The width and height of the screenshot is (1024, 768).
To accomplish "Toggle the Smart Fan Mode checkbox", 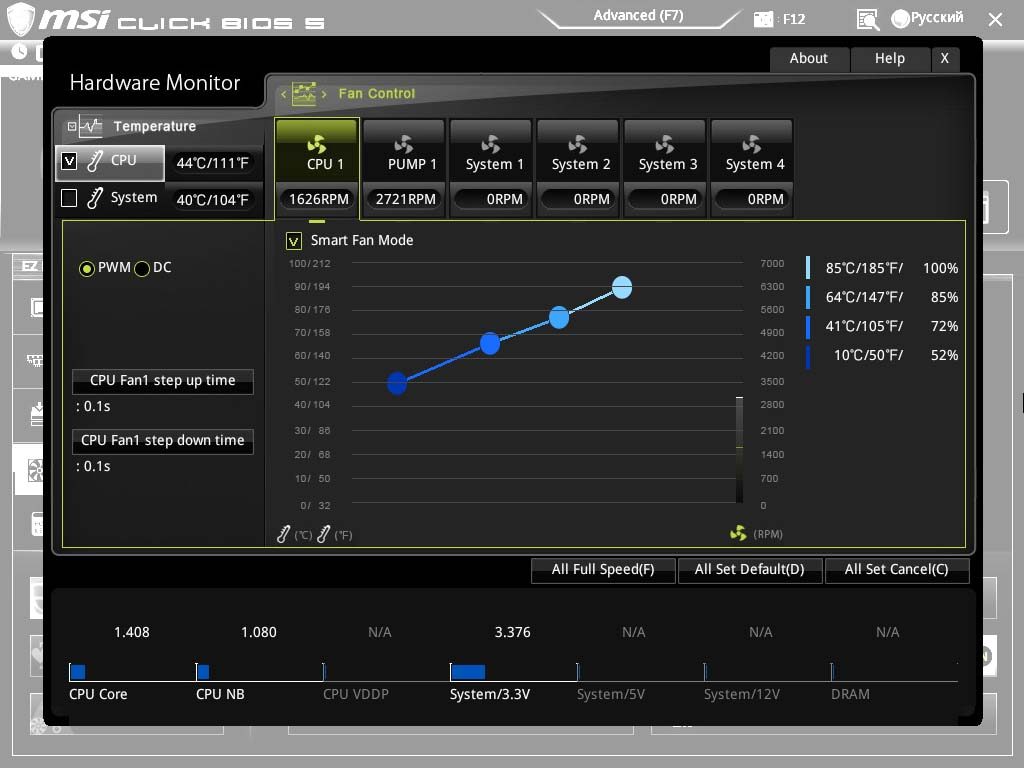I will (x=294, y=242).
